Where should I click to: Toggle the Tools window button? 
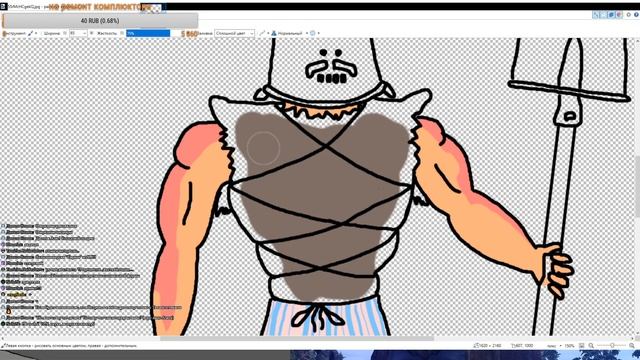tap(596, 15)
